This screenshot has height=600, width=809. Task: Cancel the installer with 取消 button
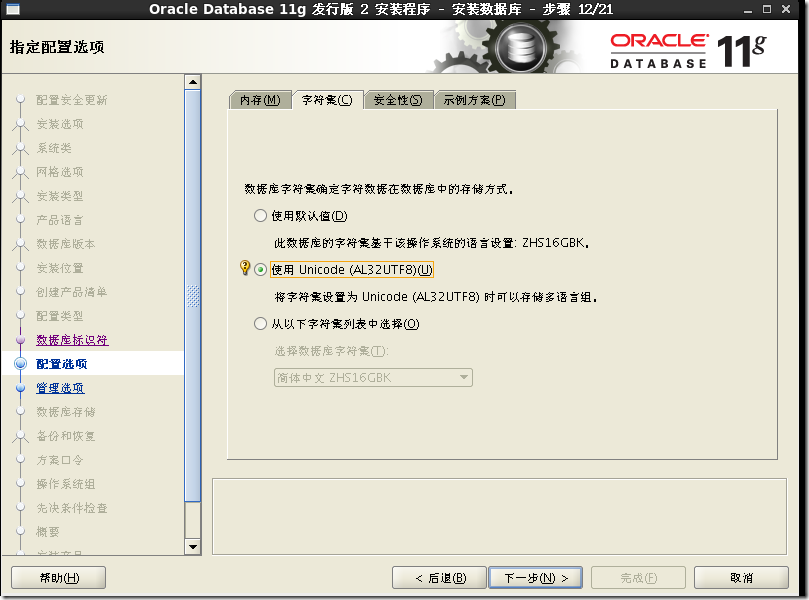tap(741, 578)
